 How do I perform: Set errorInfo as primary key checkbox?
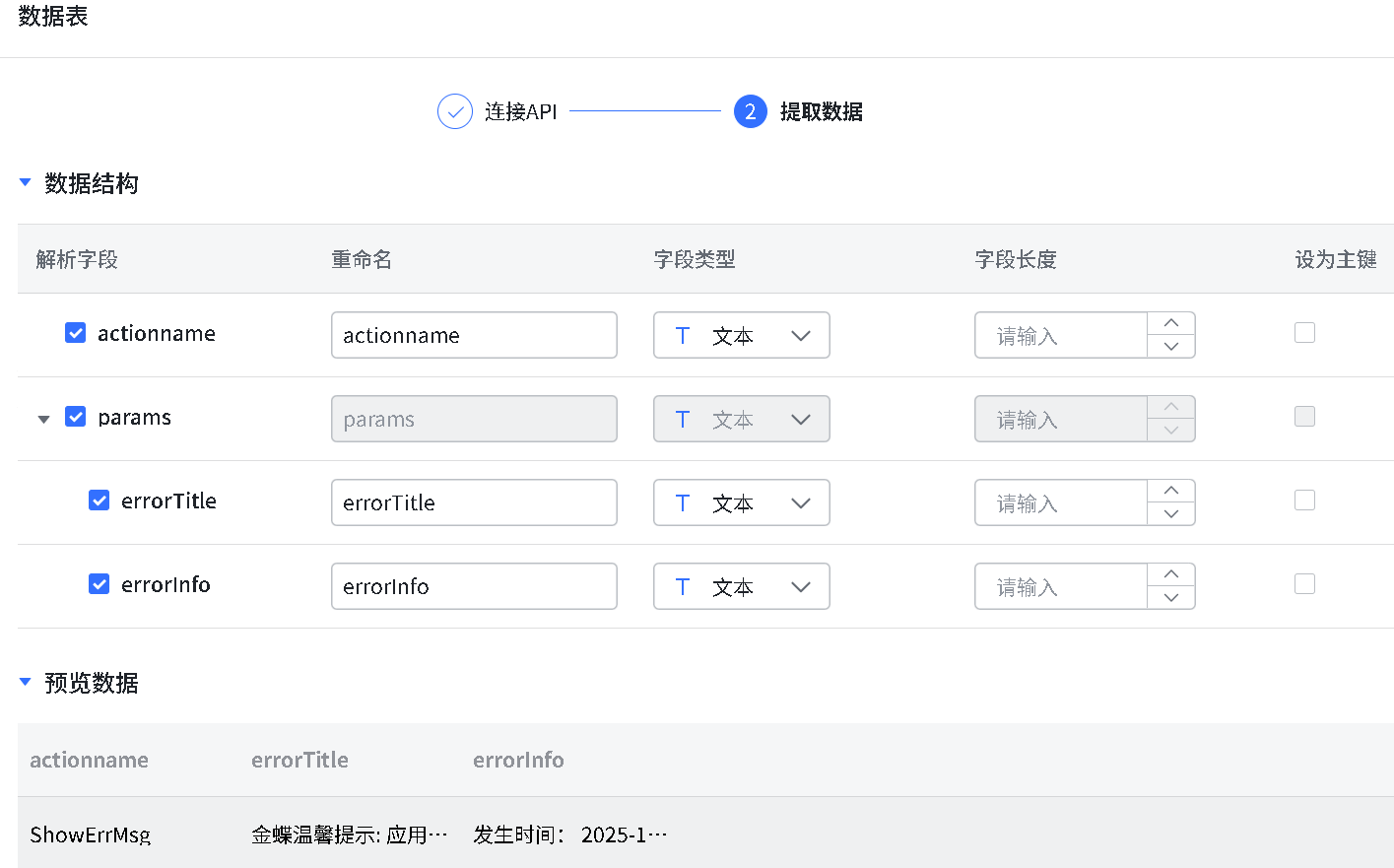(1304, 584)
